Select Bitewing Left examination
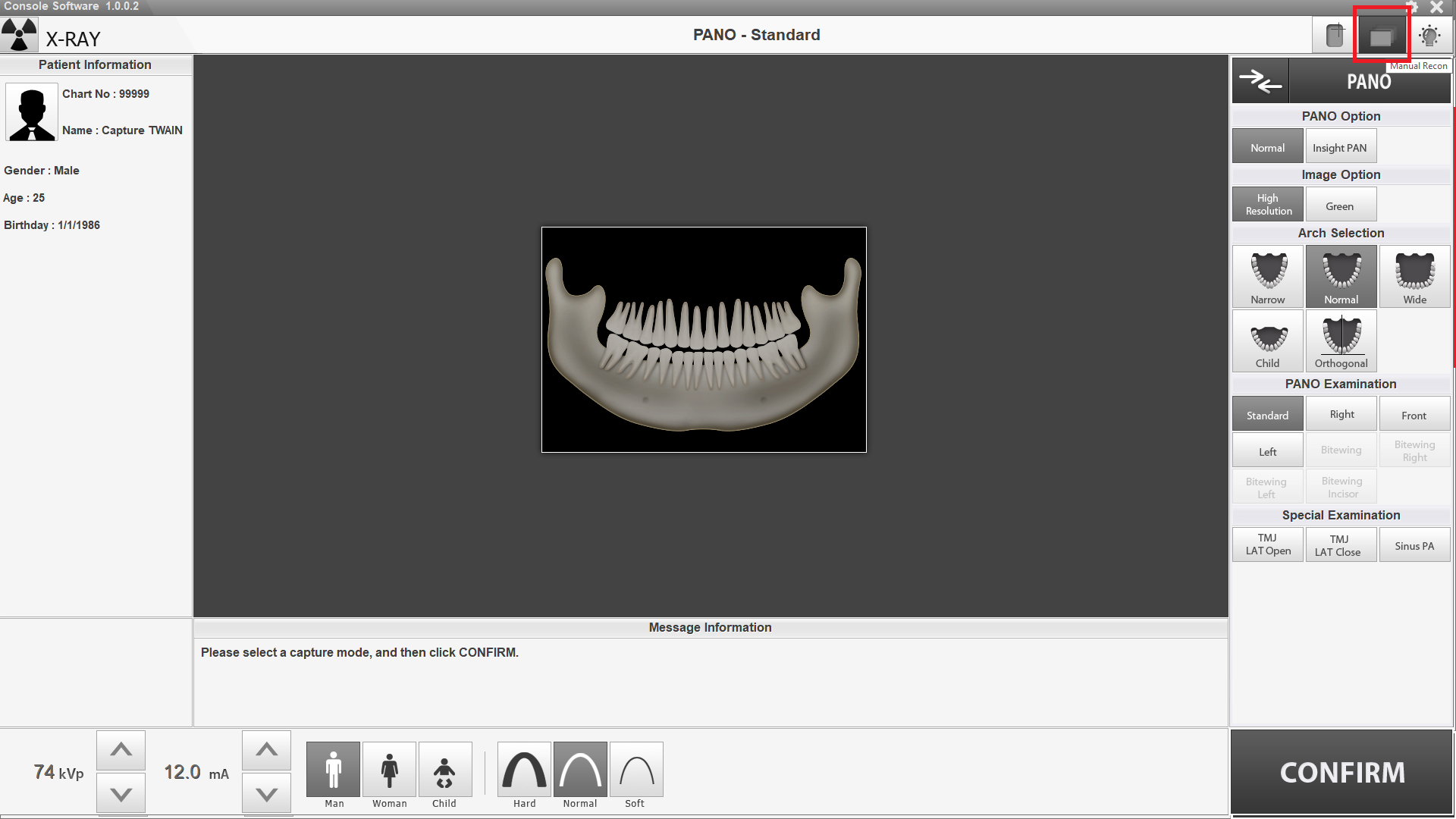The height and width of the screenshot is (819, 1456). (x=1268, y=487)
